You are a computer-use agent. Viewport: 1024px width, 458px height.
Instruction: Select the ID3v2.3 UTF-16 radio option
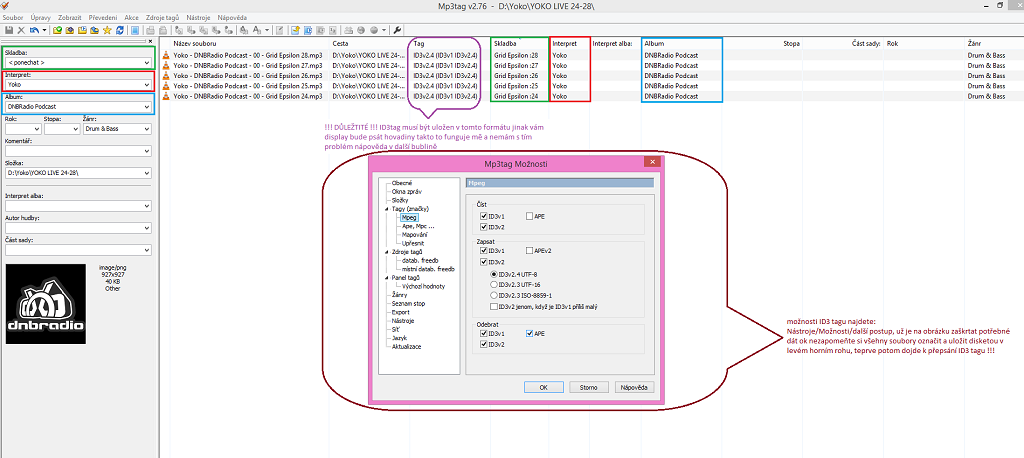coord(493,284)
